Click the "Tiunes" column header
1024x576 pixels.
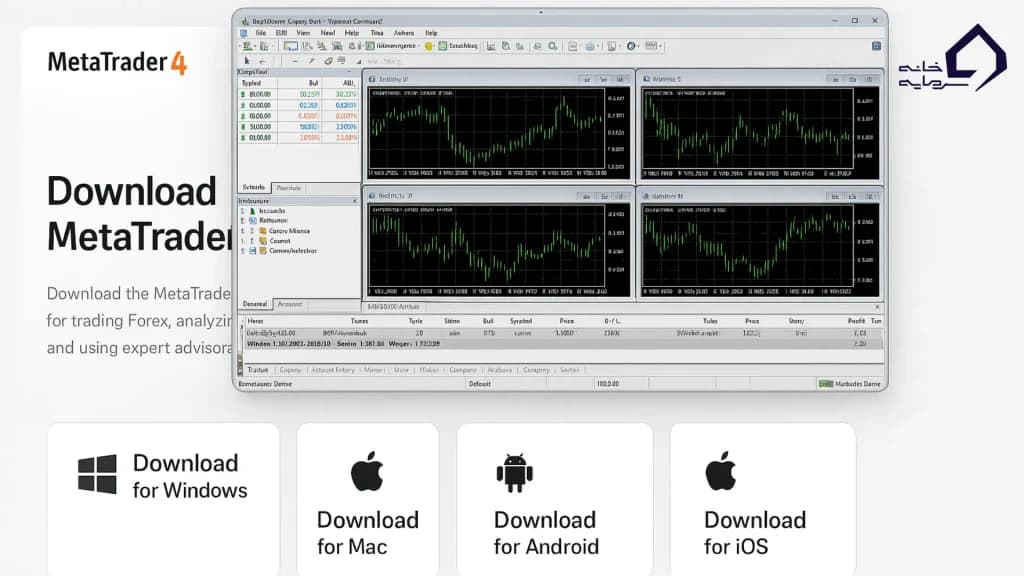pos(359,321)
